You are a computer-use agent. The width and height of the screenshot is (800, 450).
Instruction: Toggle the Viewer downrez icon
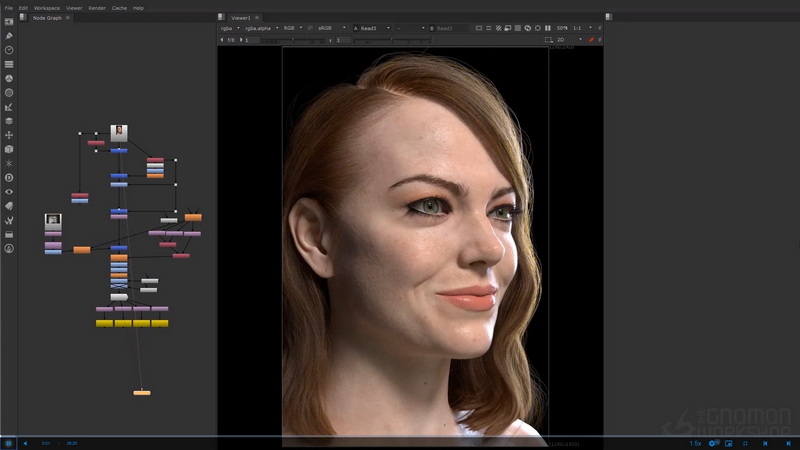pos(508,28)
